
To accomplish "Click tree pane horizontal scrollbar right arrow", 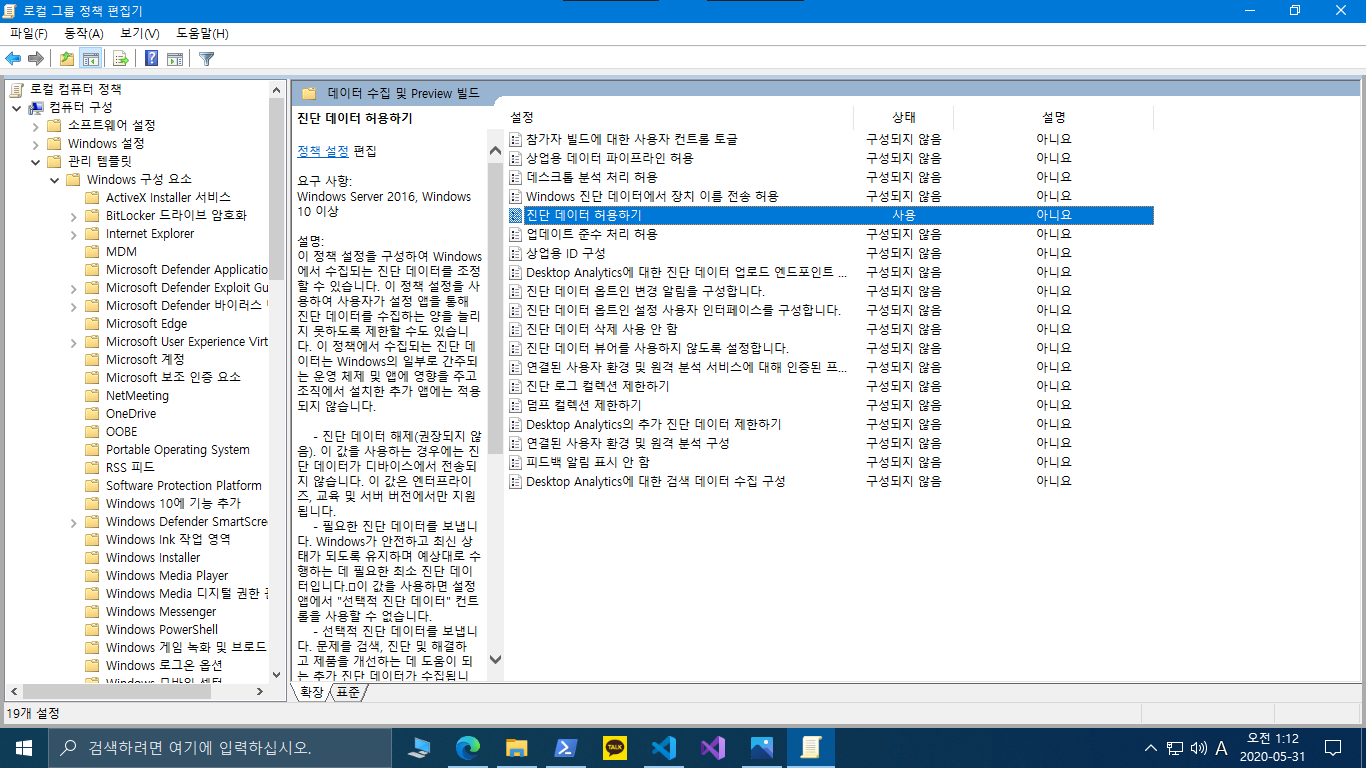I will pyautogui.click(x=260, y=691).
